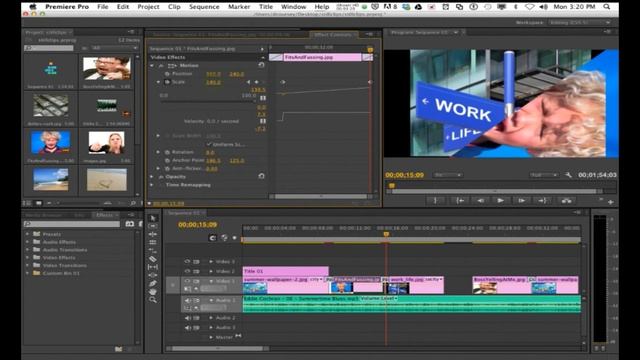
Task: Expand Video 3 track
Action: pos(211,261)
